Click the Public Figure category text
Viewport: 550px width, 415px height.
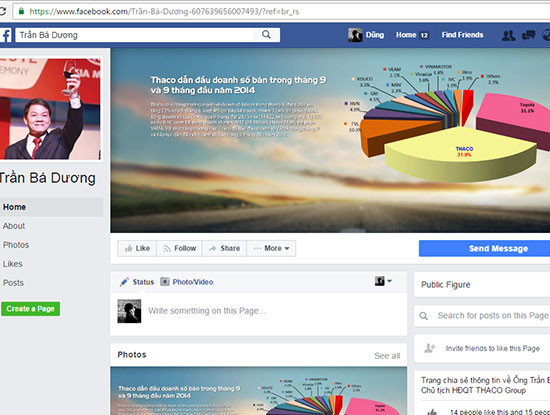pyautogui.click(x=445, y=285)
